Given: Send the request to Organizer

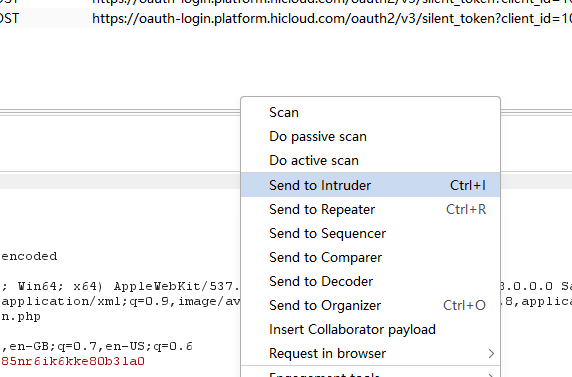Looking at the screenshot, I should coord(370,305).
